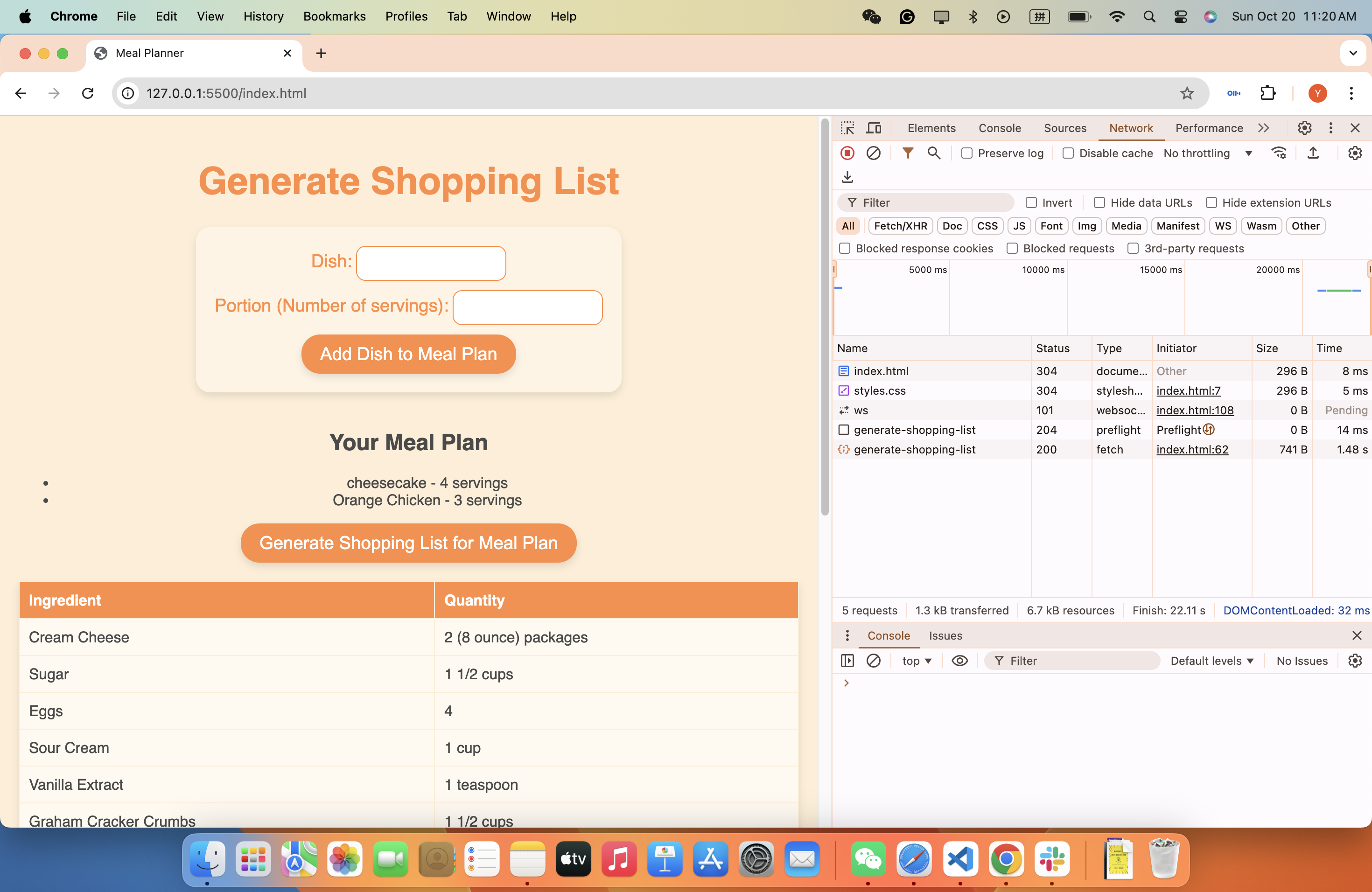This screenshot has height=892, width=1372.
Task: Enable the Preserve log checkbox
Action: click(967, 153)
